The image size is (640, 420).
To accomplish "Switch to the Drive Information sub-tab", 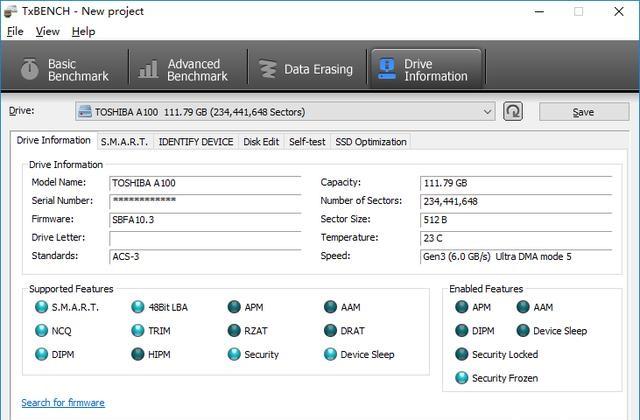I will 53,140.
